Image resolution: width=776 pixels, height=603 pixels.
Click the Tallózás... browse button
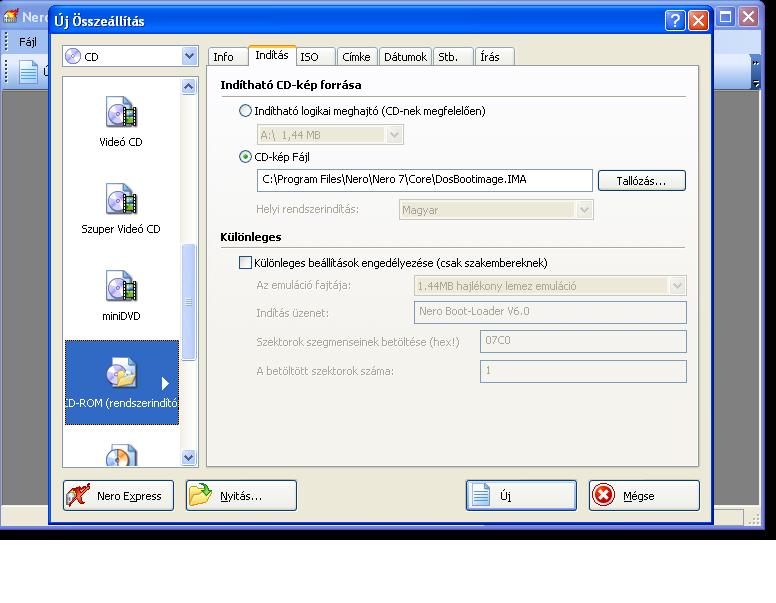tap(641, 181)
